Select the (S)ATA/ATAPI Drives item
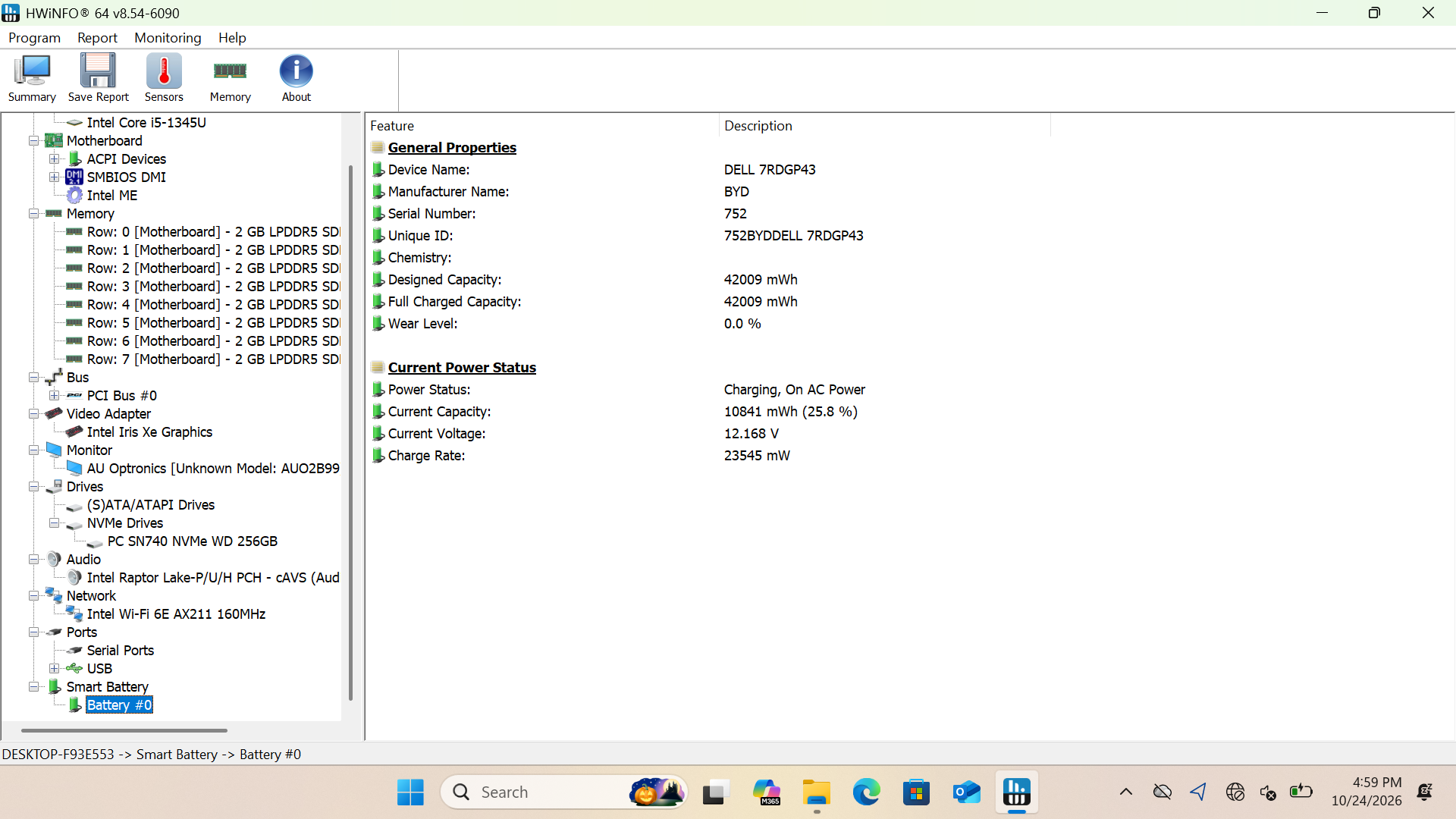 tap(151, 505)
